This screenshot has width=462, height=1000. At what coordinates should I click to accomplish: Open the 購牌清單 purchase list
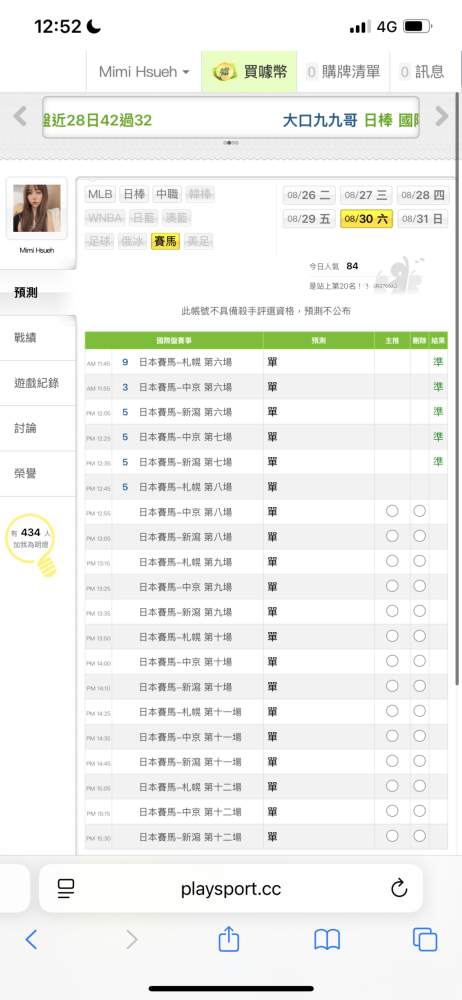coord(344,72)
